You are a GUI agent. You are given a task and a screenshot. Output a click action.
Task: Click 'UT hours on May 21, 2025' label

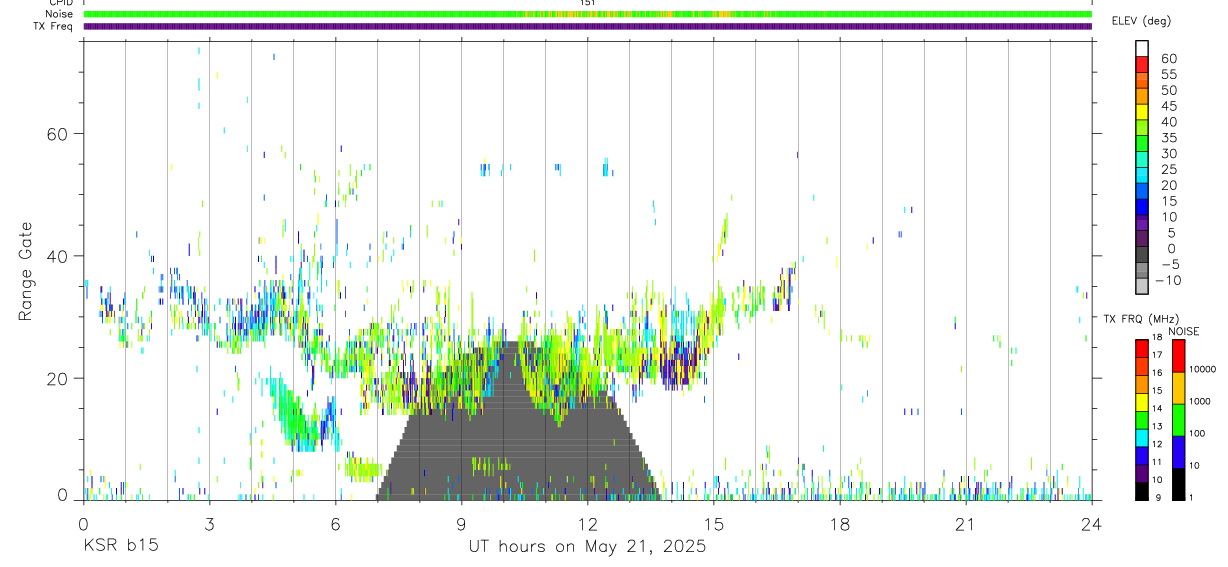[588, 546]
